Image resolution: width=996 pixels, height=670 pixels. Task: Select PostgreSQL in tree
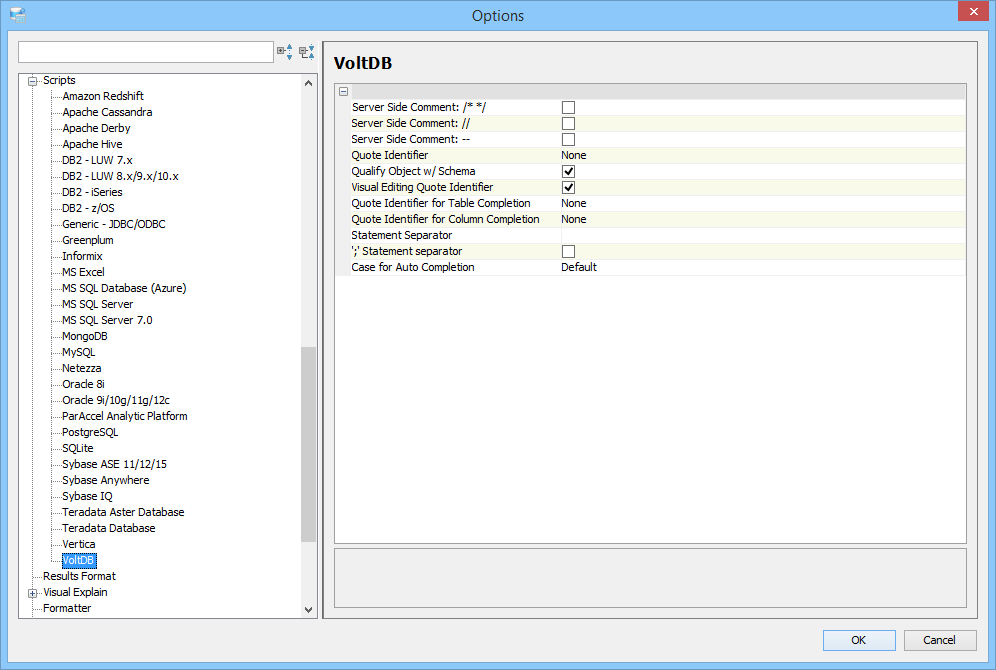[90, 432]
